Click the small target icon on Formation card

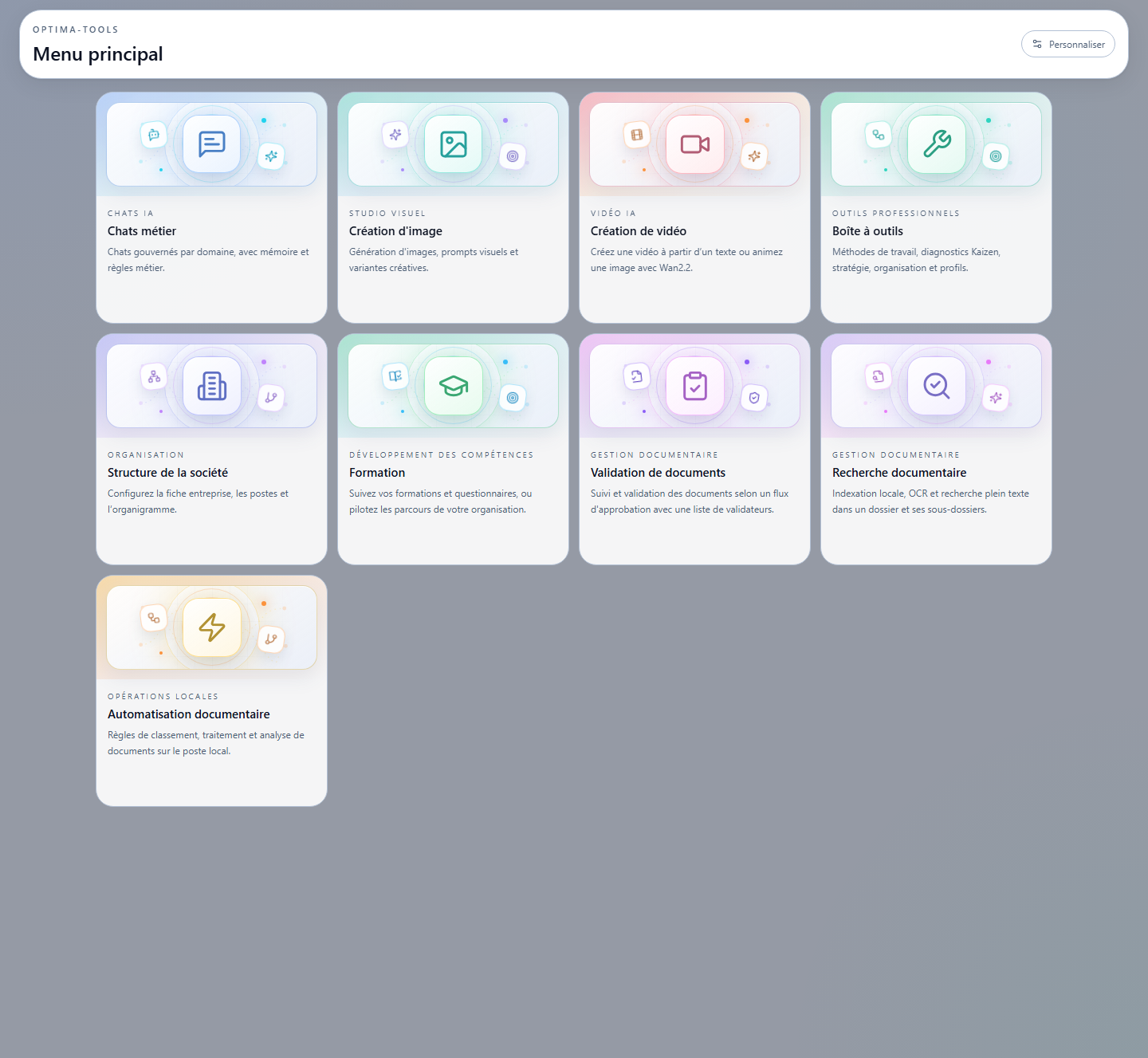pos(513,398)
